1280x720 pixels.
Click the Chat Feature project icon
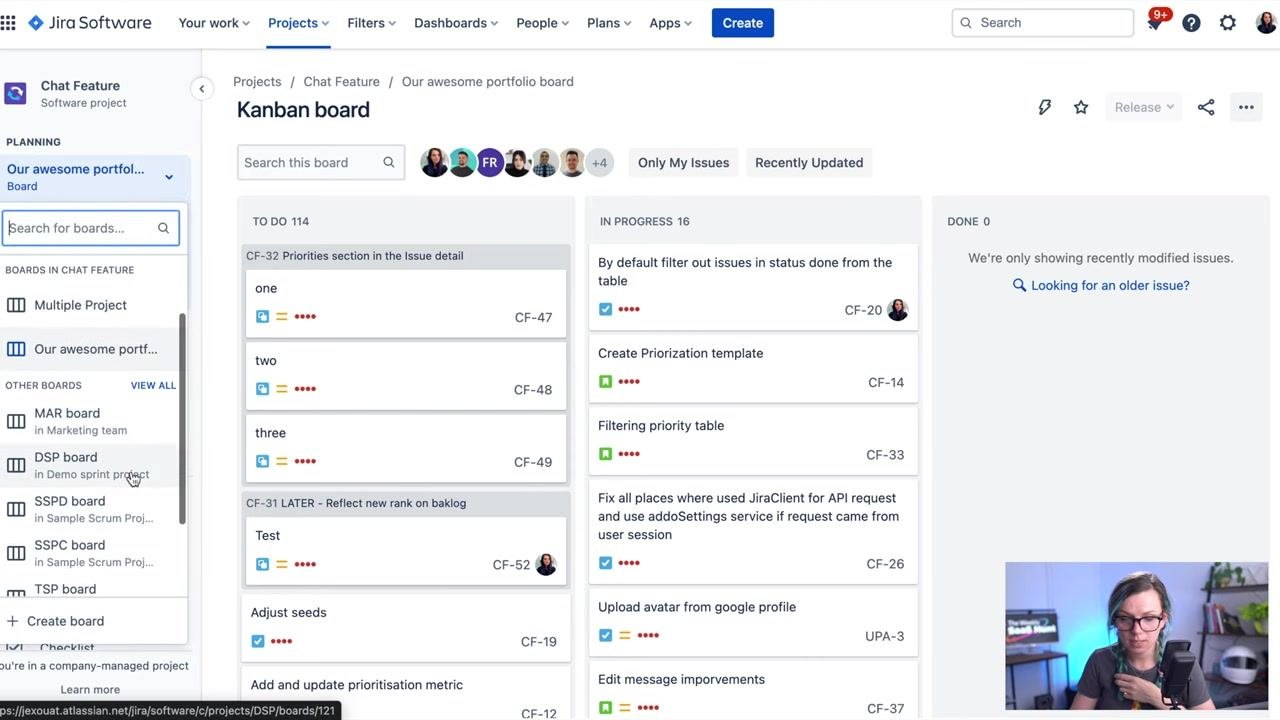pos(16,93)
